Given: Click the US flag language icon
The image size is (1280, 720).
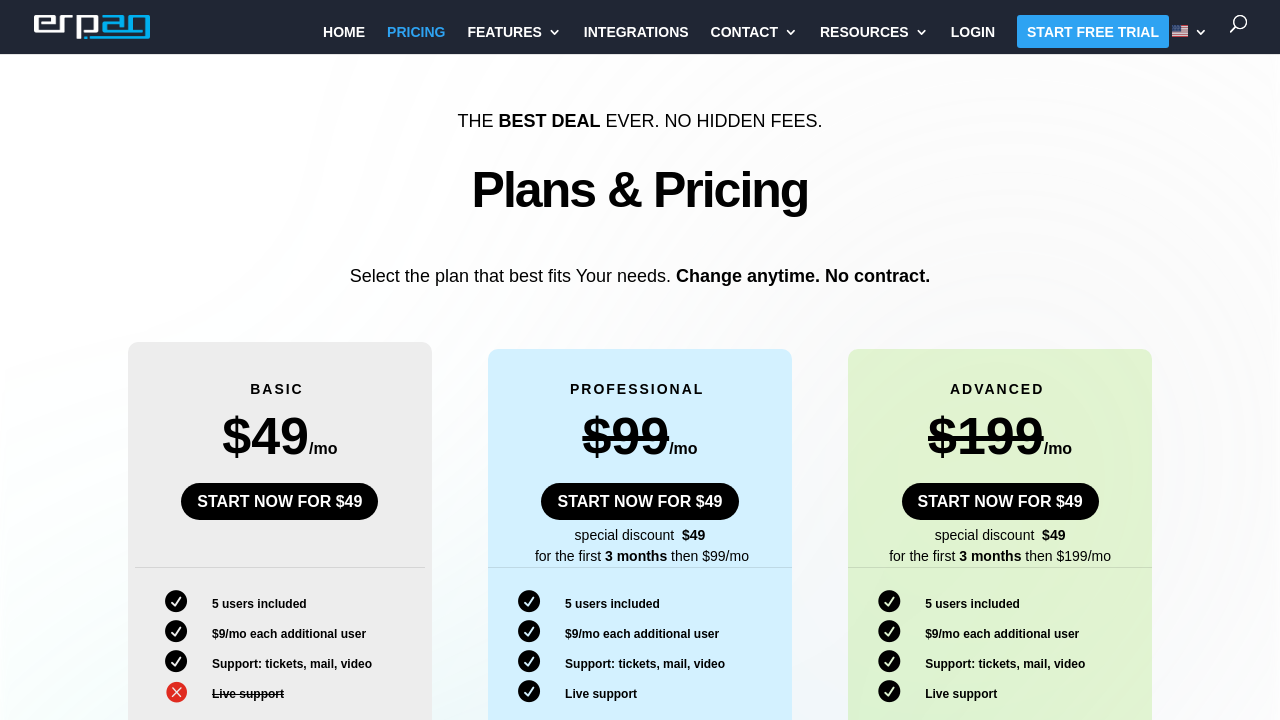Looking at the screenshot, I should pos(1180,32).
